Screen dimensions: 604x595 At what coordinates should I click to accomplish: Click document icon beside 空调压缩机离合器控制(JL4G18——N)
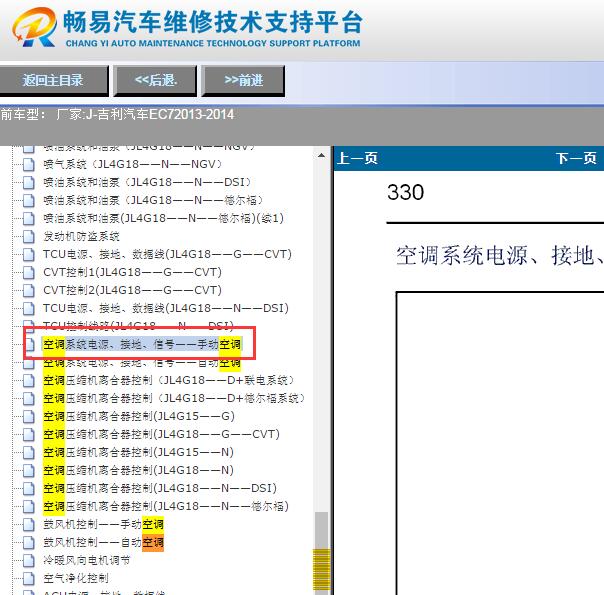click(x=29, y=470)
